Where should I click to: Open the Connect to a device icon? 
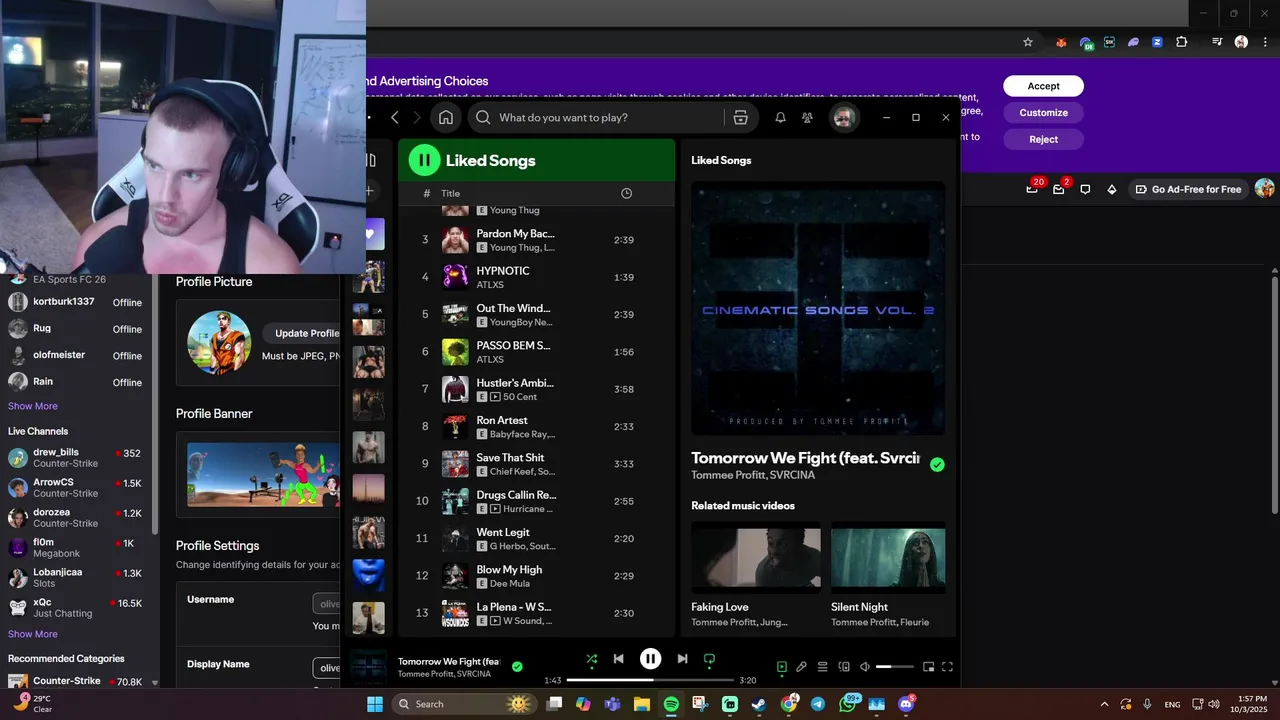[844, 667]
